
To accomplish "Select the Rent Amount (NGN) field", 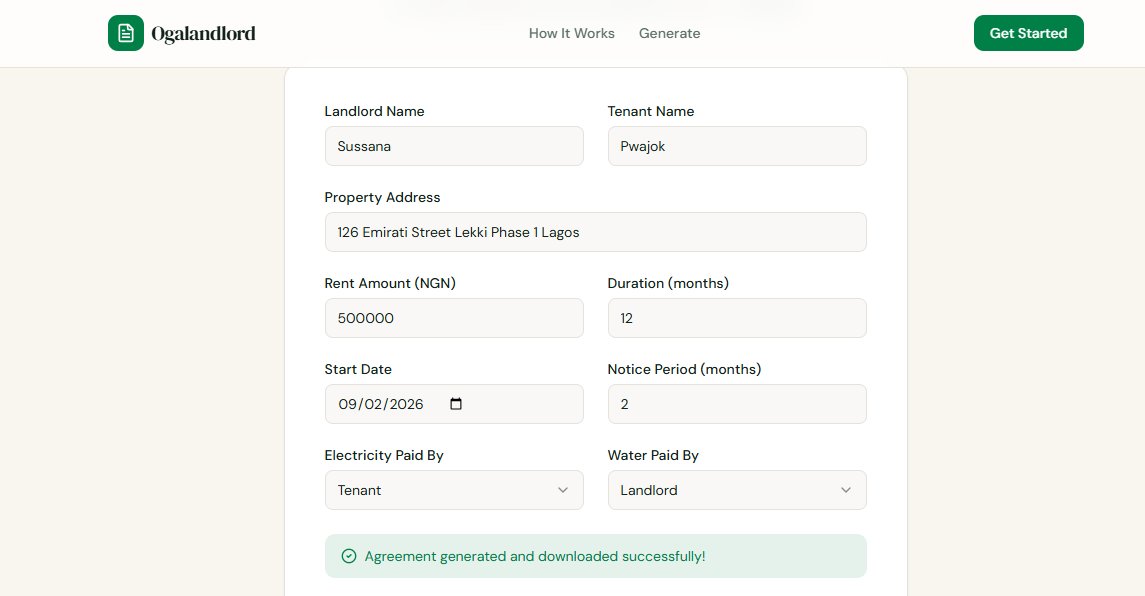I will coord(454,318).
